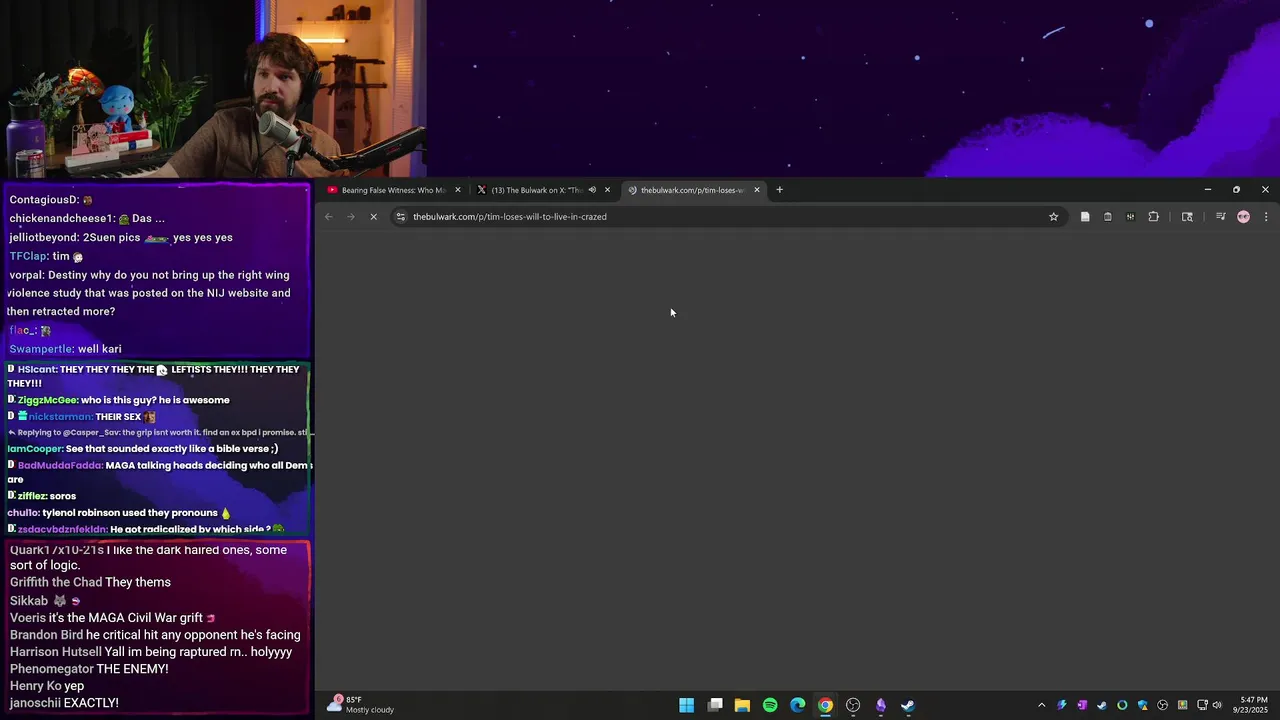View site information icon in address bar
The width and height of the screenshot is (1280, 720).
[x=401, y=217]
